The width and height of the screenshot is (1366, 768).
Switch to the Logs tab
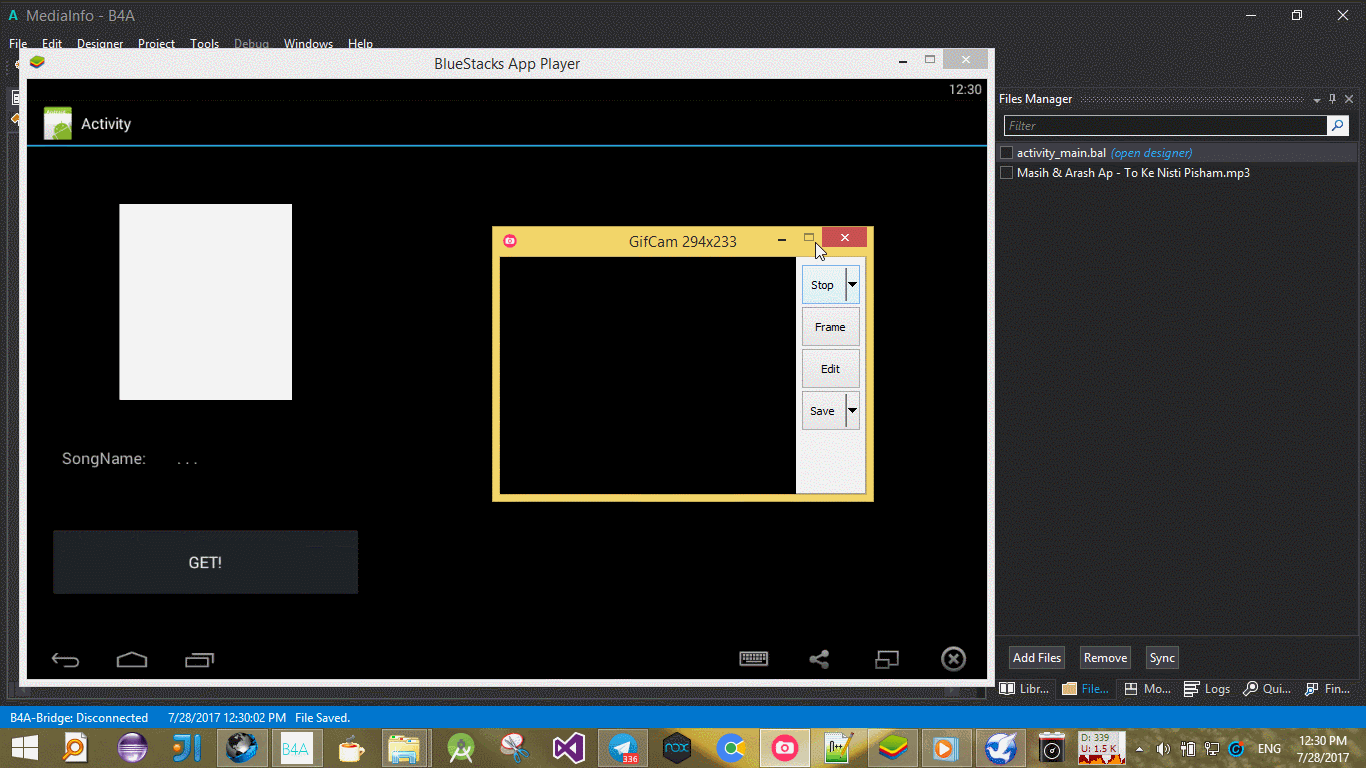click(1207, 689)
